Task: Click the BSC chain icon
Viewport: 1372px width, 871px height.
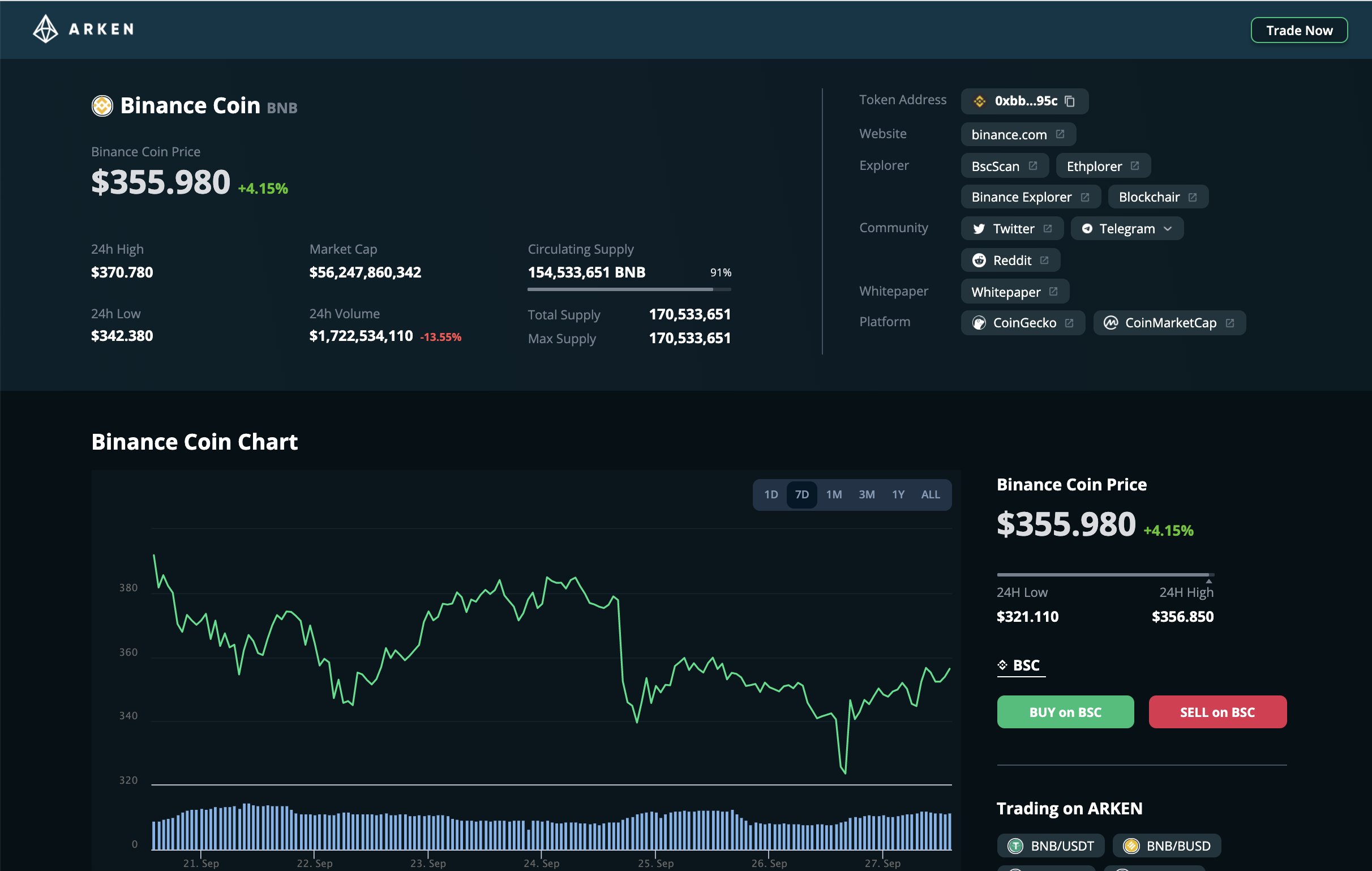Action: click(1003, 665)
